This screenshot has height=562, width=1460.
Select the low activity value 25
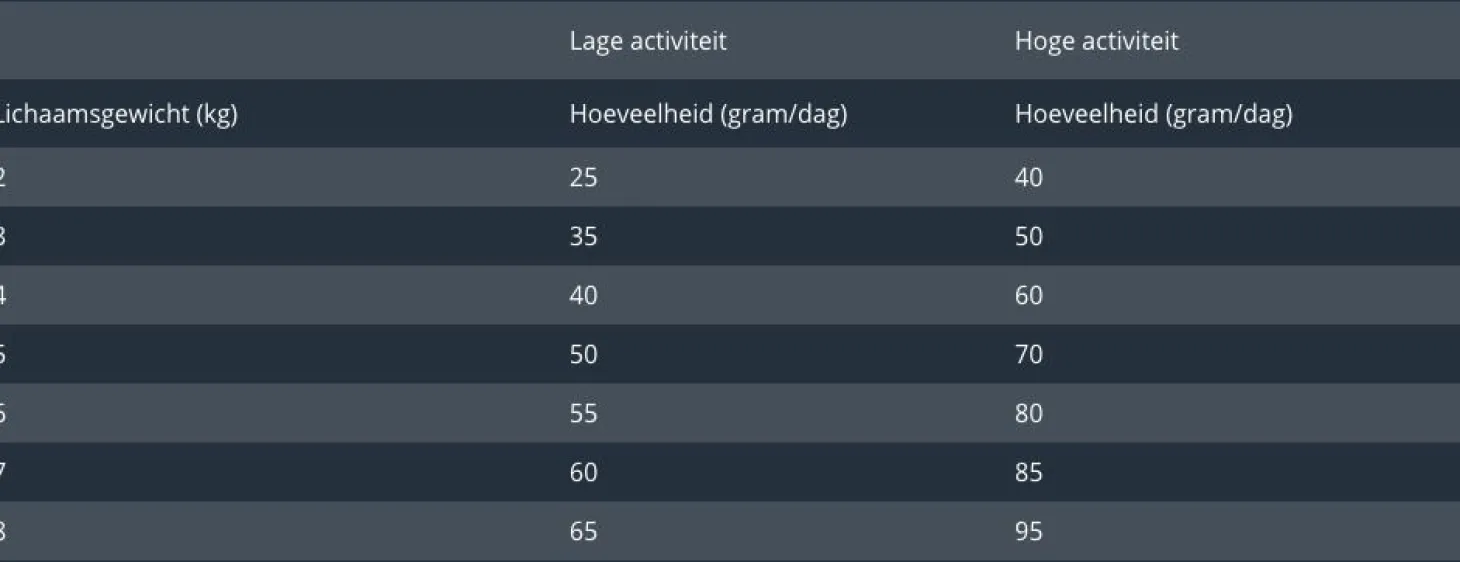click(x=583, y=177)
